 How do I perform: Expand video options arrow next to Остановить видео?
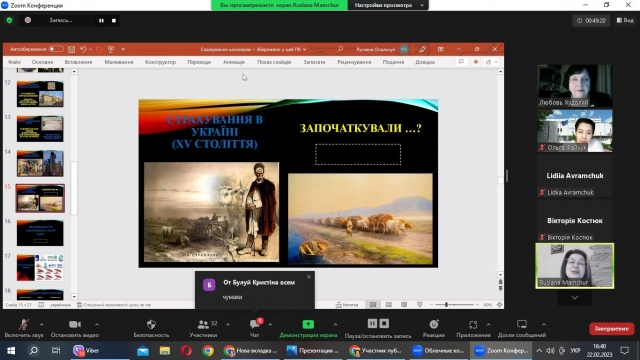pos(97,324)
